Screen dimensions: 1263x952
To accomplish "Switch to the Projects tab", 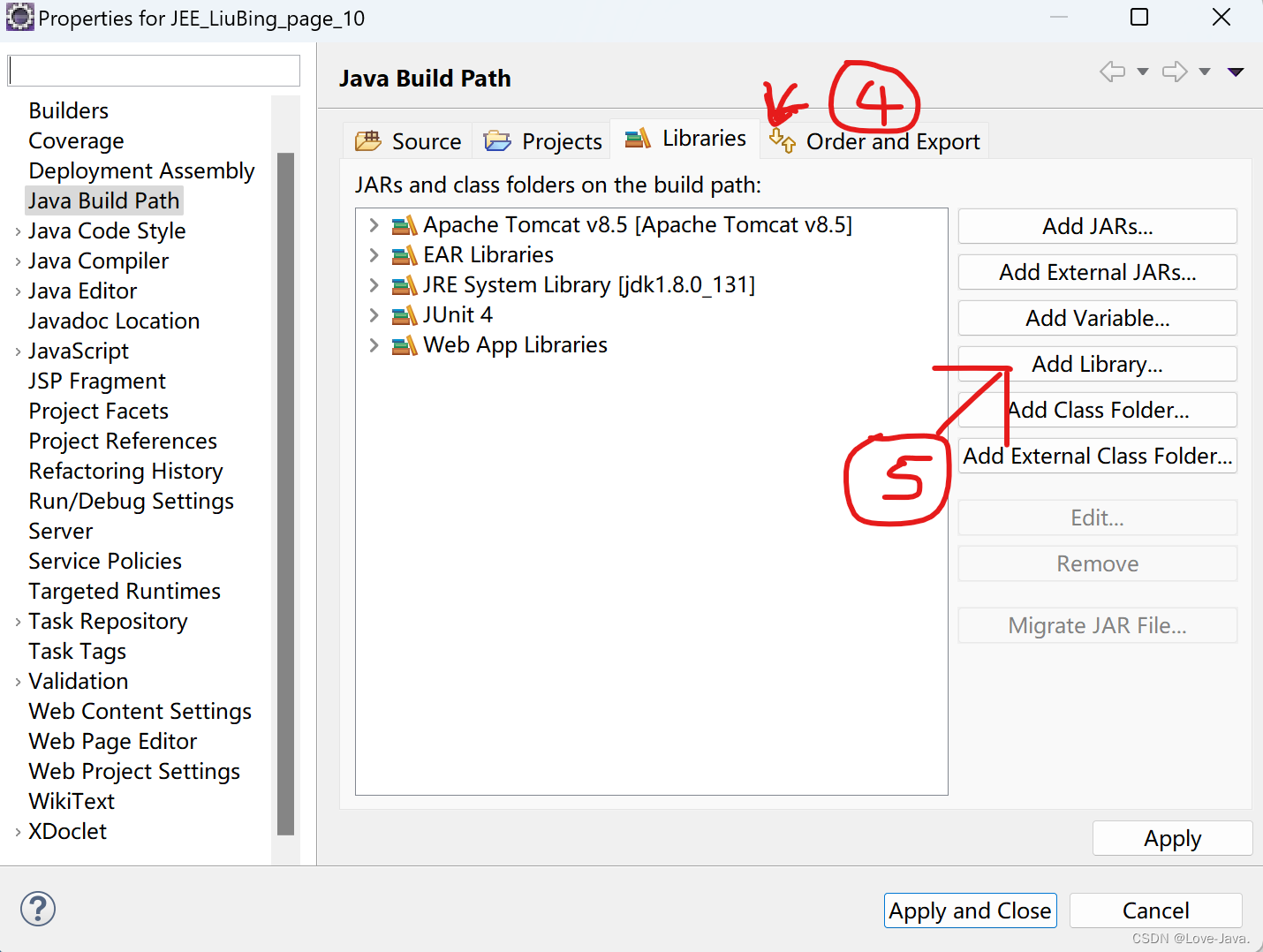I will [543, 141].
